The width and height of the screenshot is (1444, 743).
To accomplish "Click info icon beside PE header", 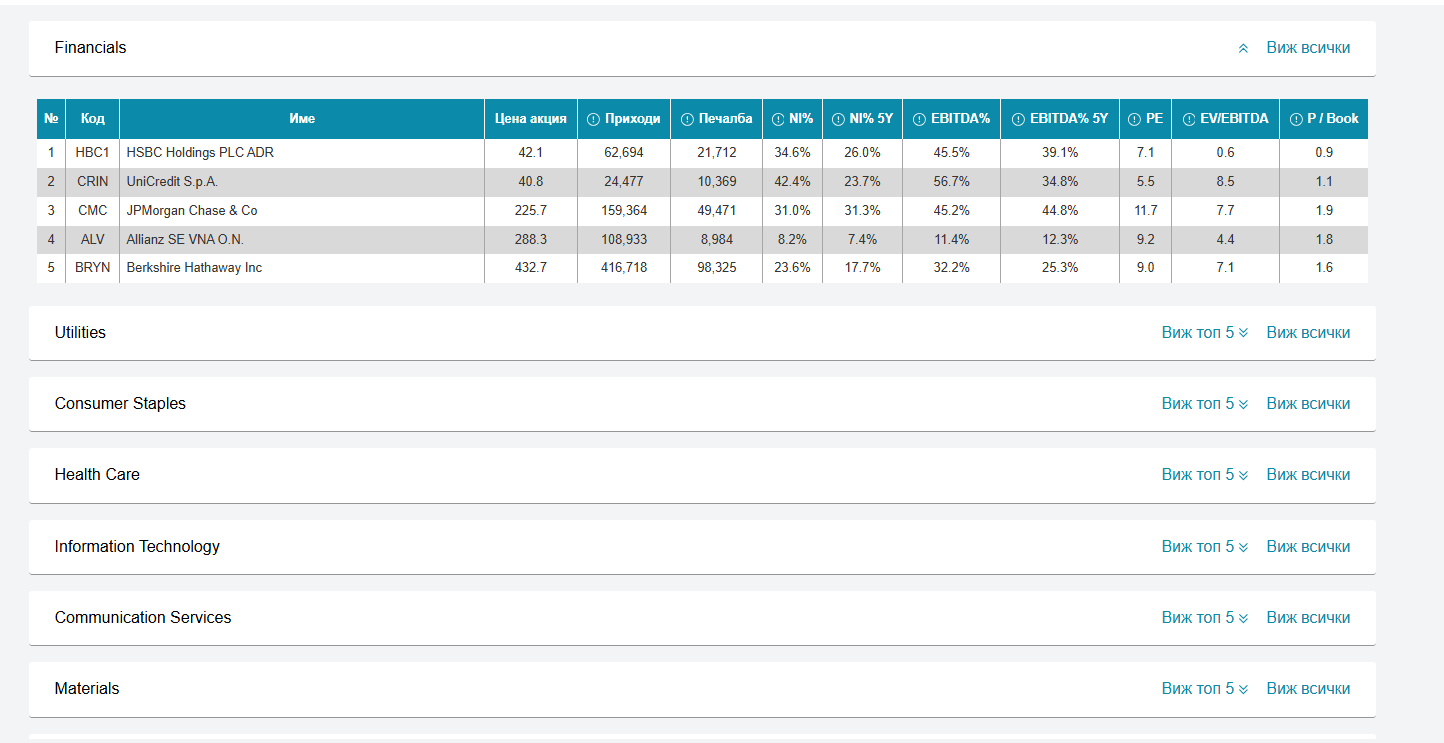I will [x=1134, y=119].
